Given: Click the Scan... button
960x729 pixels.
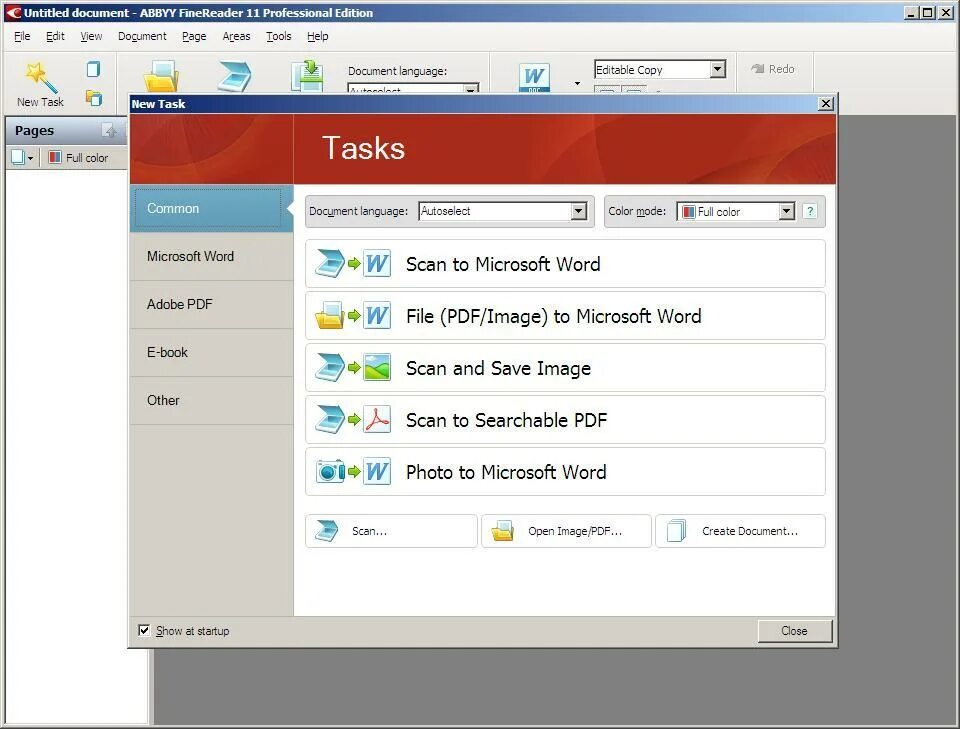Looking at the screenshot, I should pos(391,531).
